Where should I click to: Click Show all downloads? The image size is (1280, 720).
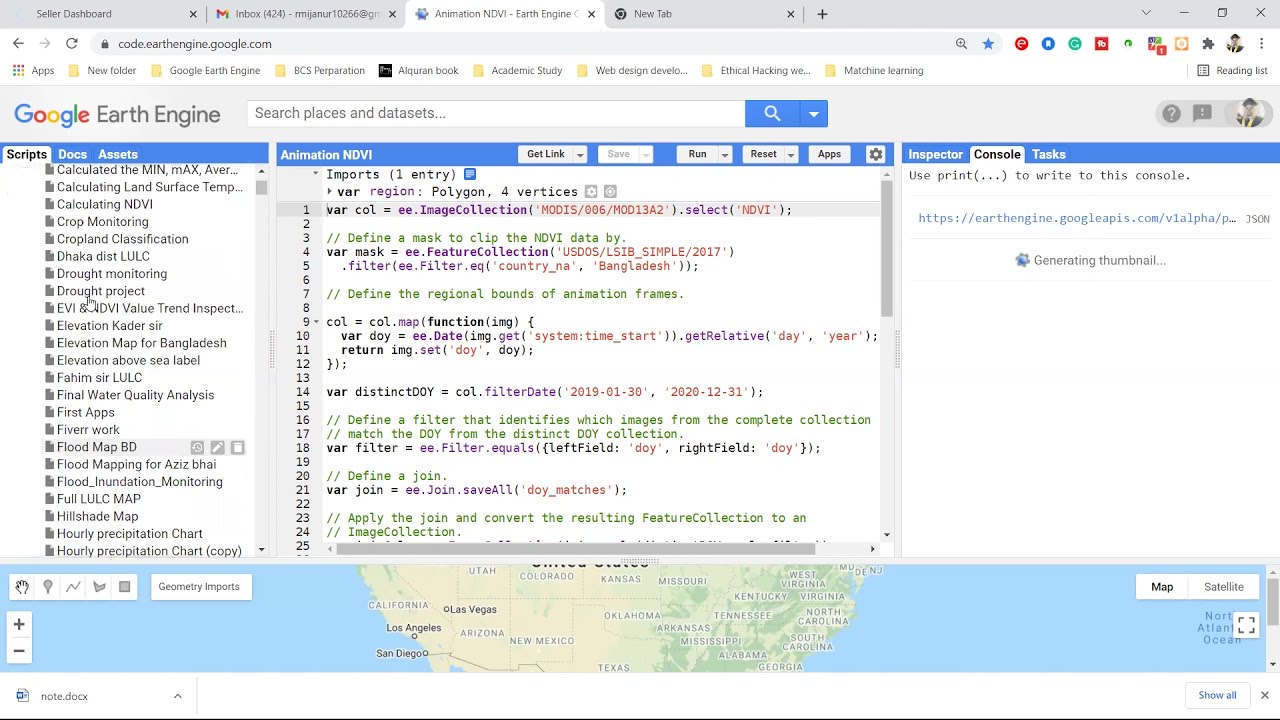pyautogui.click(x=1217, y=696)
